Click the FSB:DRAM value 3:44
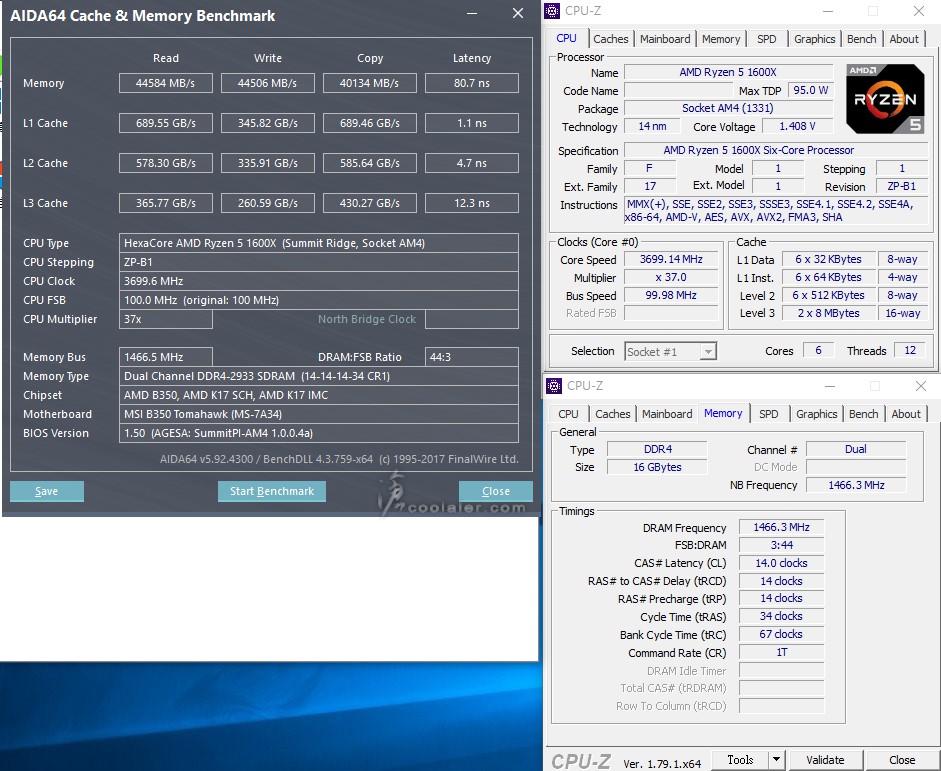Viewport: 941px width, 771px height. click(x=781, y=545)
